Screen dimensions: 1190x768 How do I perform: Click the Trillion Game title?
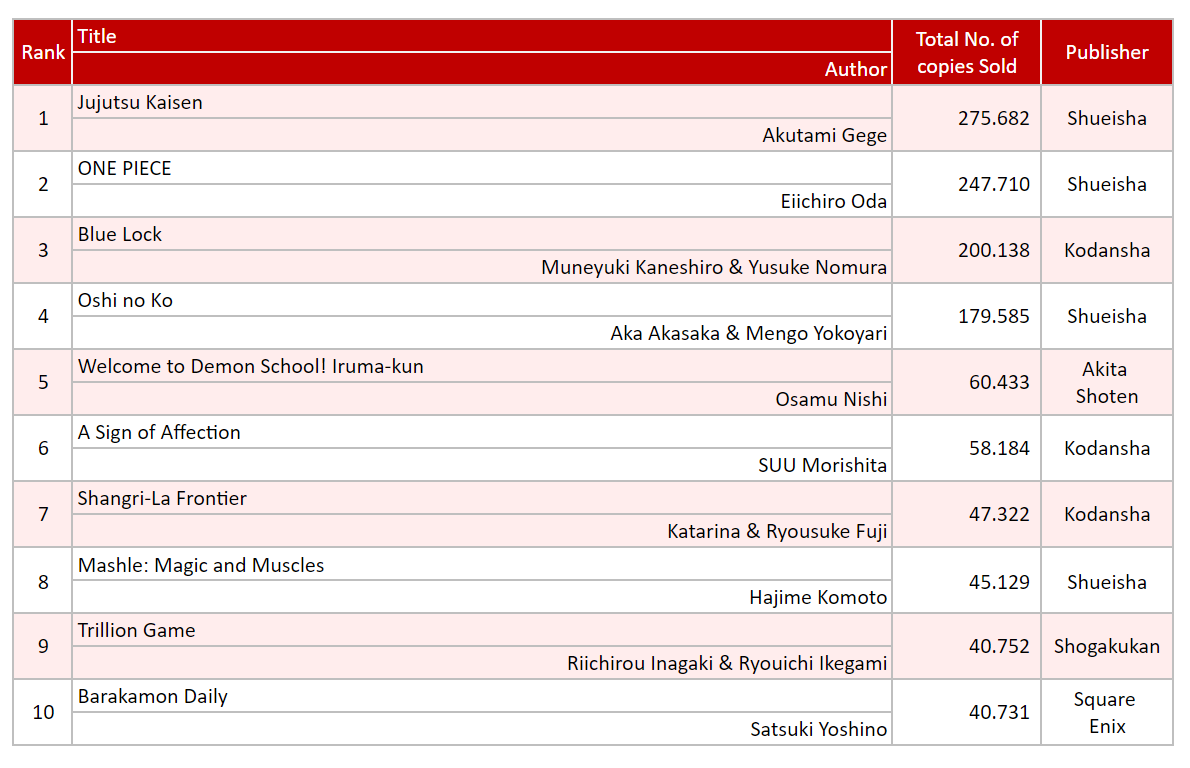click(x=137, y=631)
